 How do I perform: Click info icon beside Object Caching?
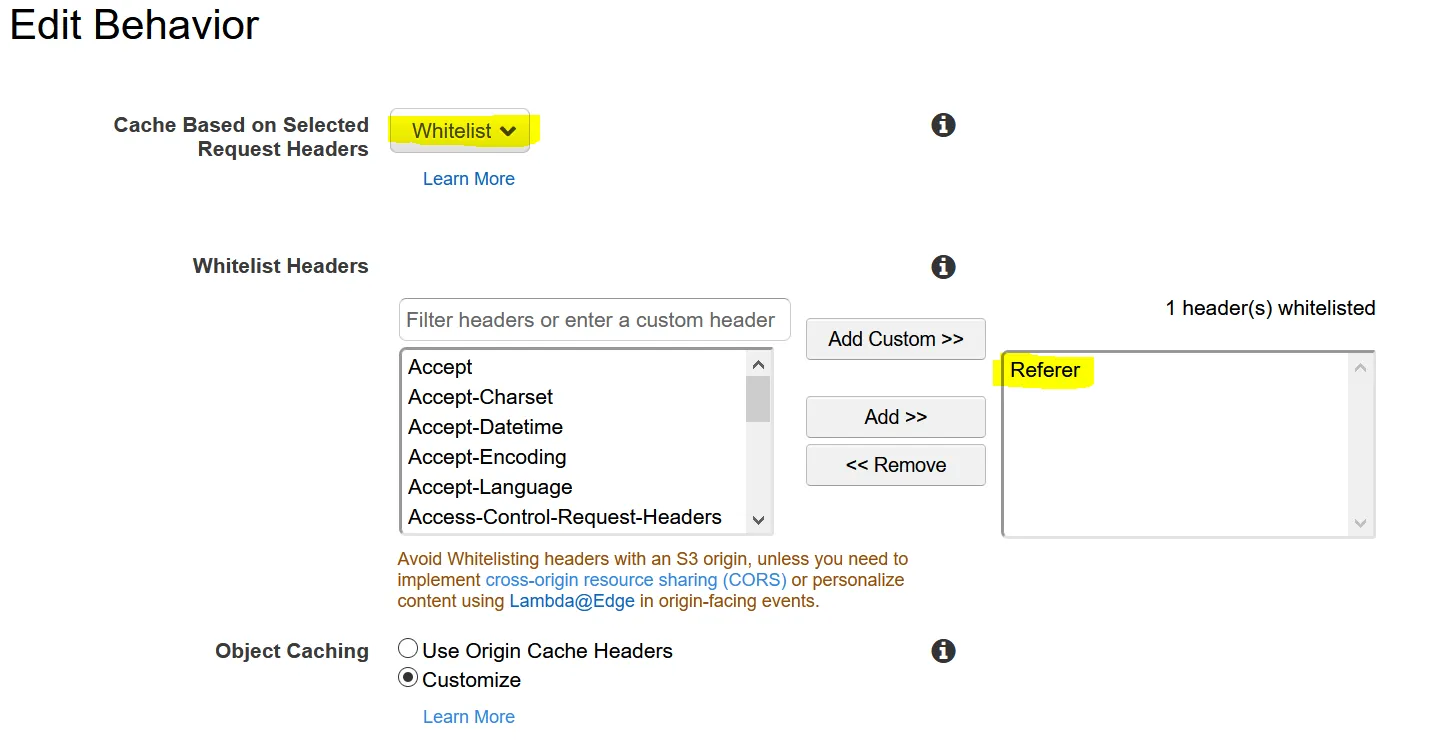943,651
